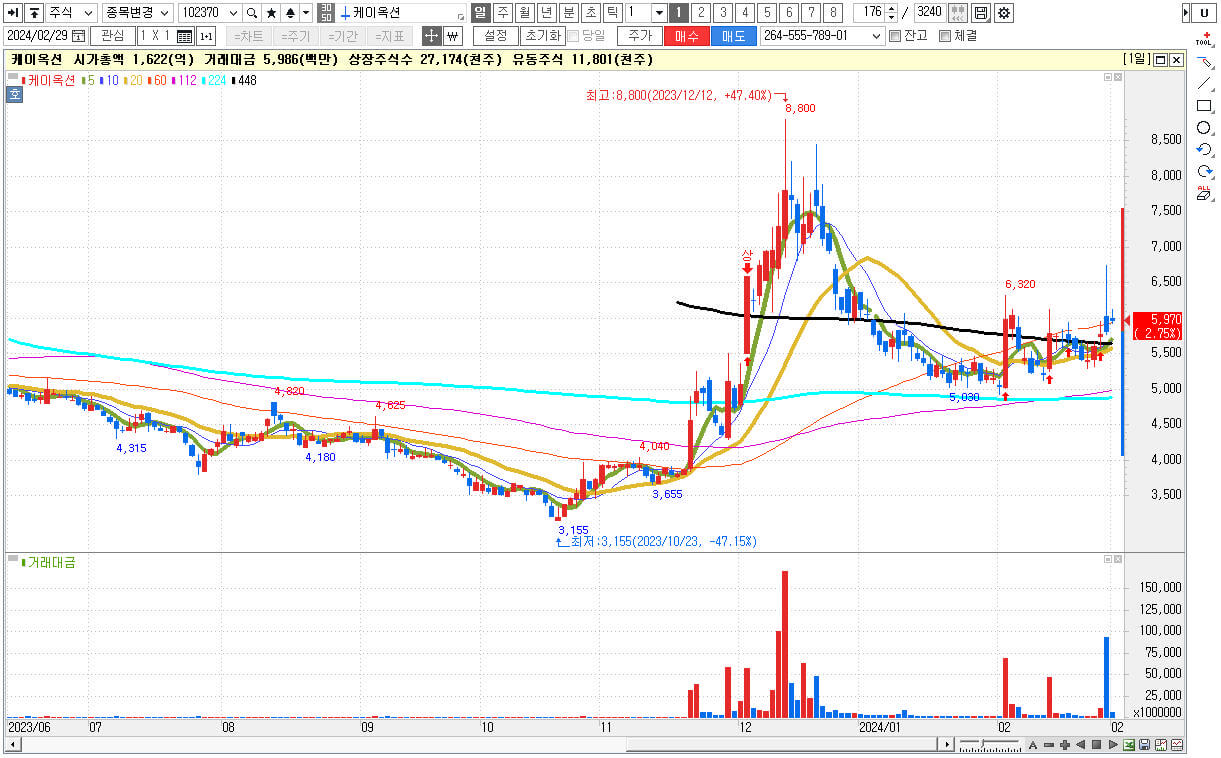Viewport: 1221px width, 758px height.
Task: Select the pencil draw tool
Action: pos(1204,62)
